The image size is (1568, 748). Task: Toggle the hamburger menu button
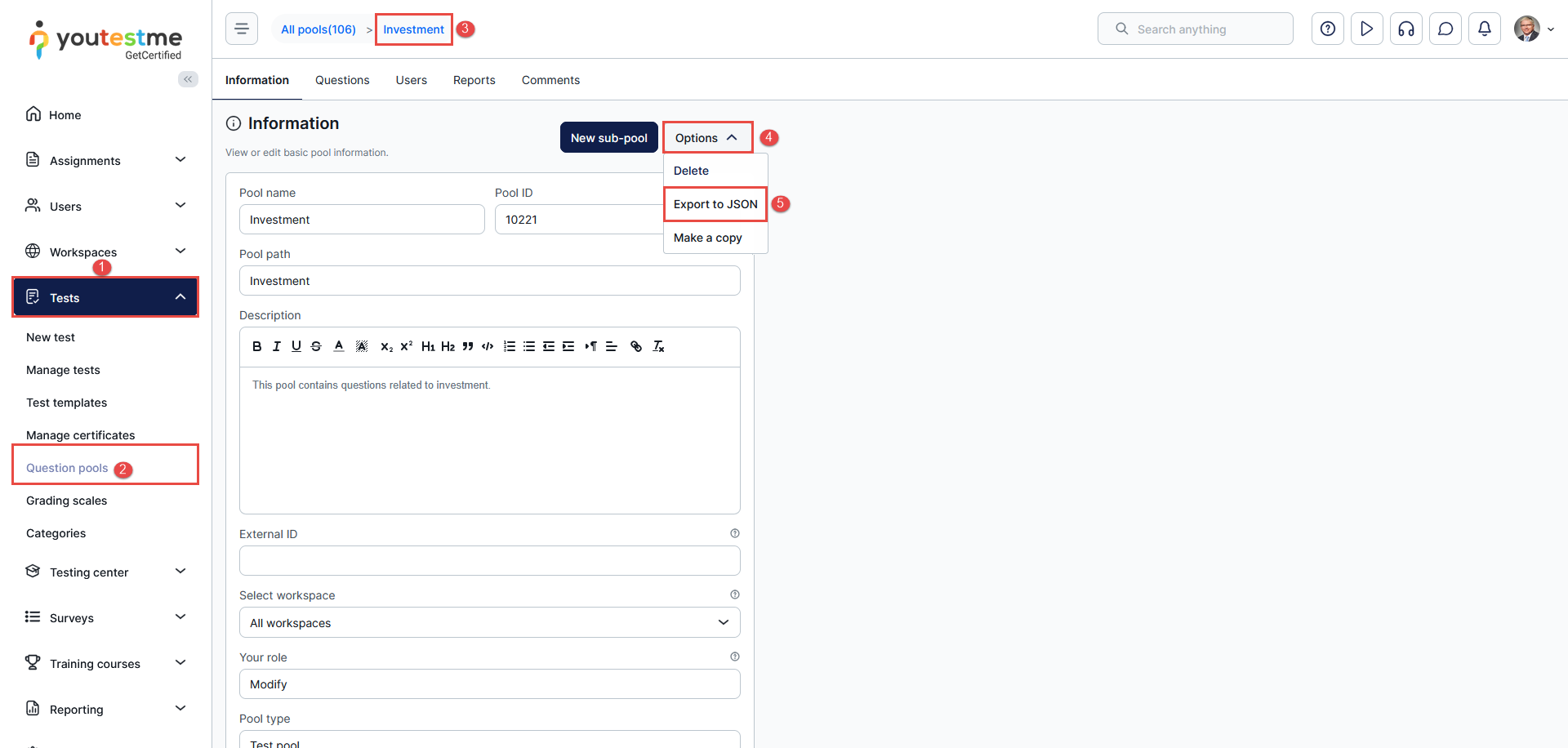coord(242,29)
